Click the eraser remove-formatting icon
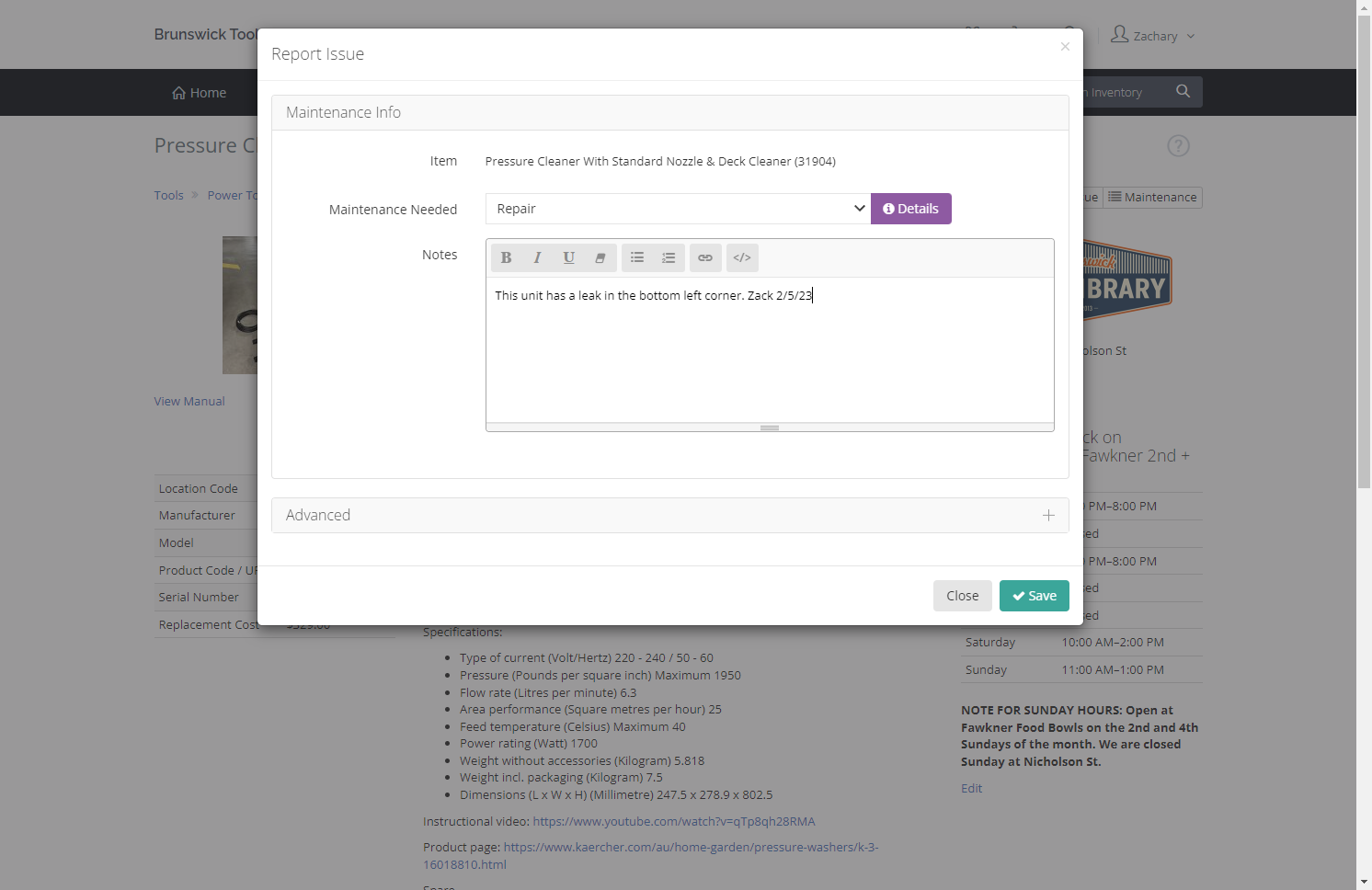The image size is (1372, 890). click(x=600, y=258)
